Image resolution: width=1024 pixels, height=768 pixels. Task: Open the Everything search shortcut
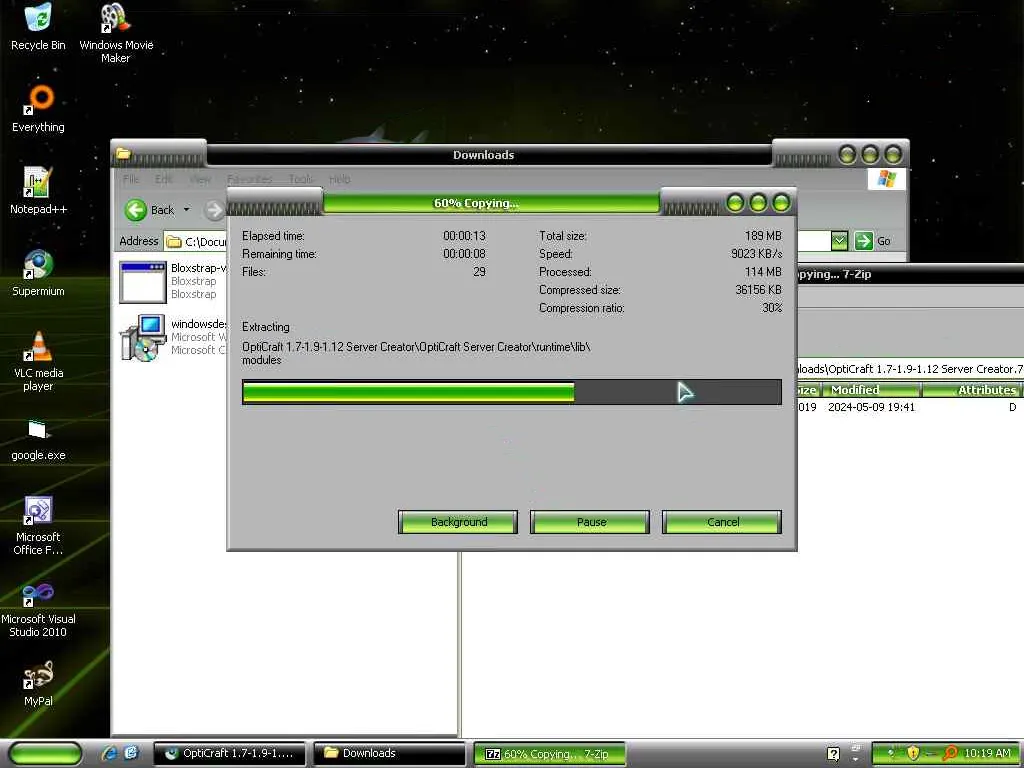tap(38, 108)
